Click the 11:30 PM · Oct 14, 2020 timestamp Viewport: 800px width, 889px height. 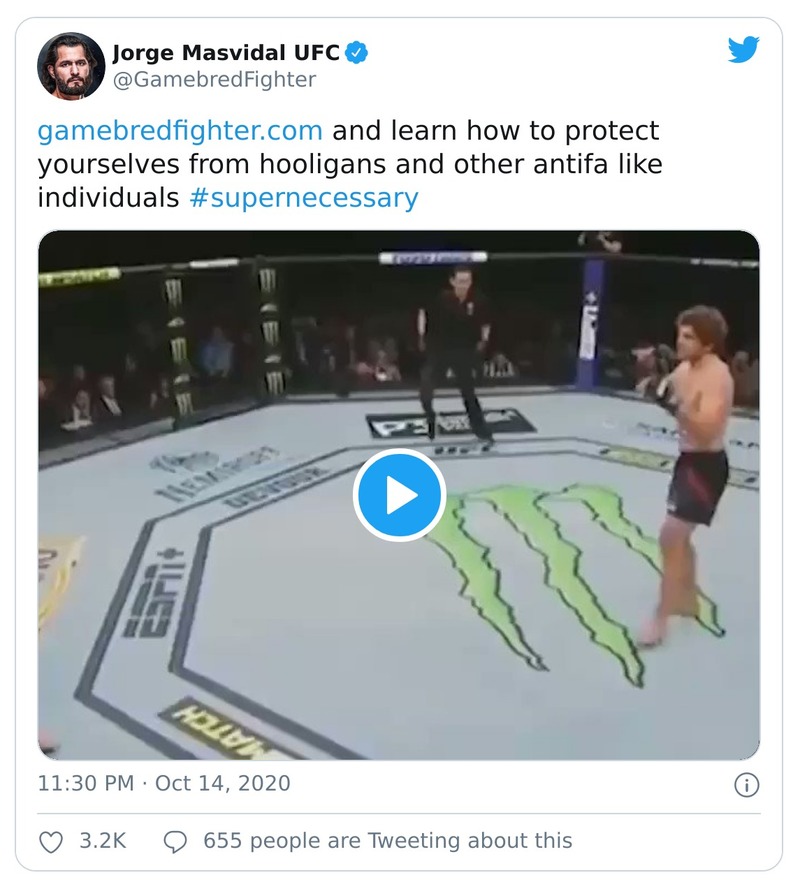(x=164, y=783)
